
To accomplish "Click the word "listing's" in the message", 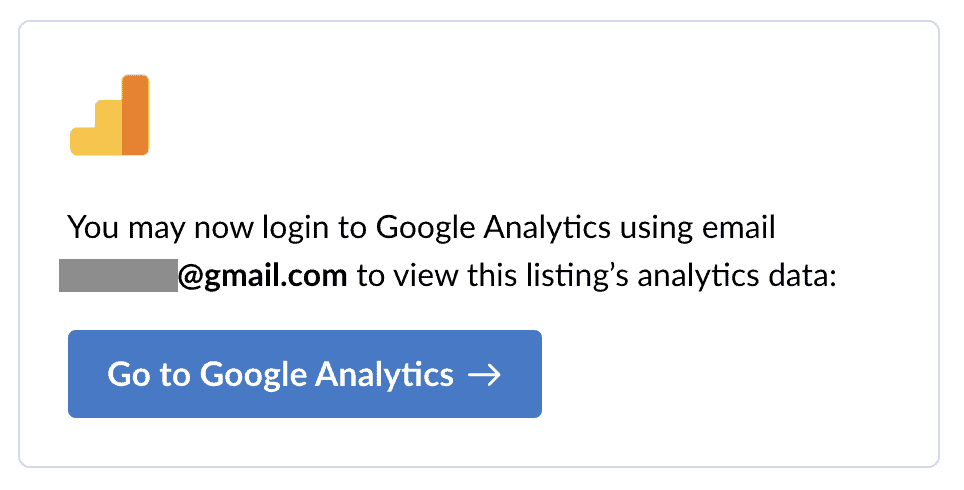I will pos(577,276).
